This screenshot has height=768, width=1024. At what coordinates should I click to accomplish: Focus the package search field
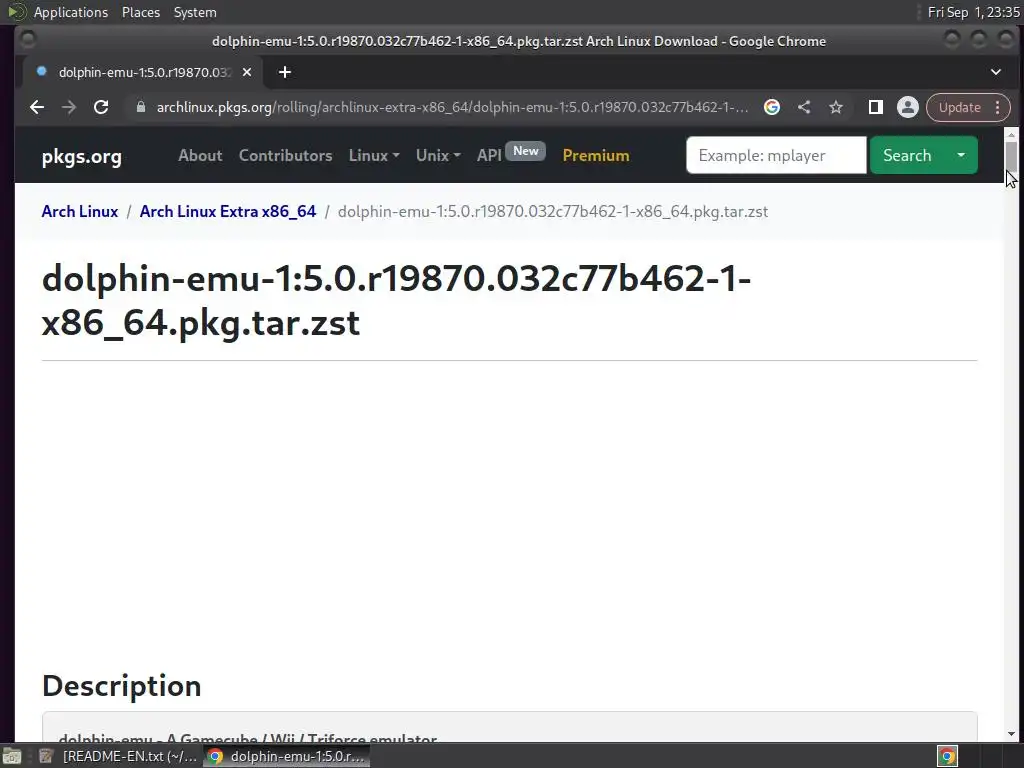776,155
